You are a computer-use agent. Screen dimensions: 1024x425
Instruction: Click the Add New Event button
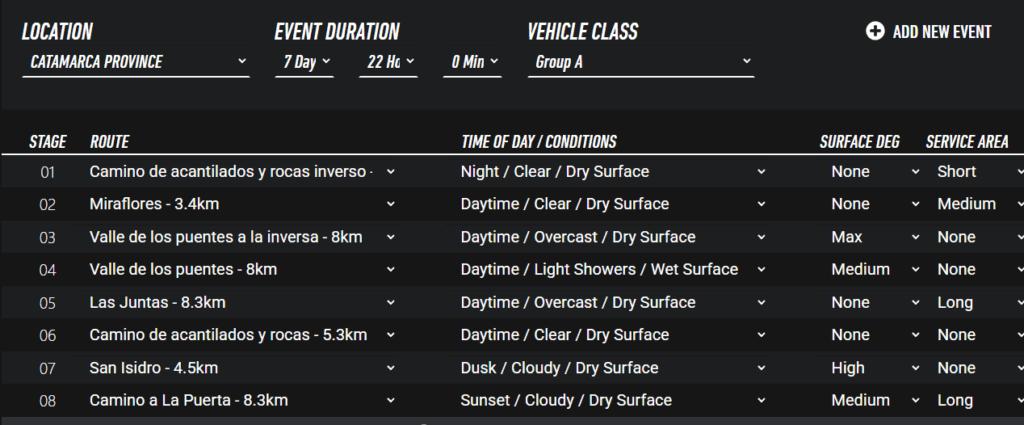pos(941,32)
